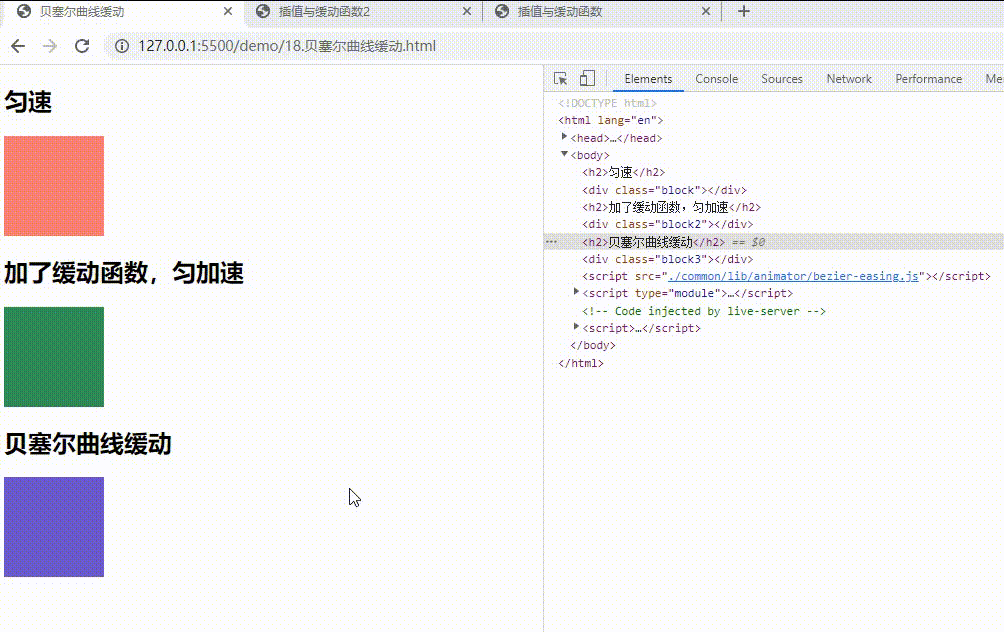Viewport: 1004px width, 632px height.
Task: Select the DOCTYPE html row
Action: pyautogui.click(x=607, y=103)
